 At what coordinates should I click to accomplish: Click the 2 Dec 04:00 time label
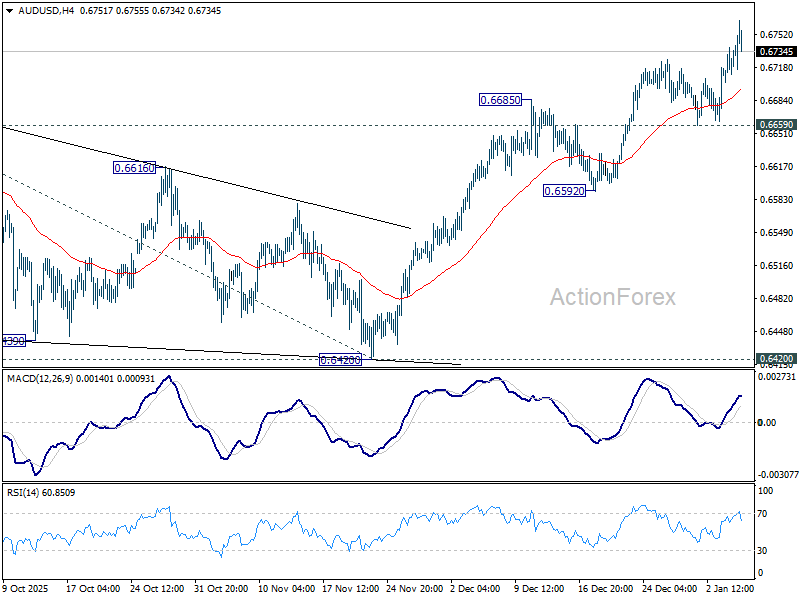pos(476,588)
